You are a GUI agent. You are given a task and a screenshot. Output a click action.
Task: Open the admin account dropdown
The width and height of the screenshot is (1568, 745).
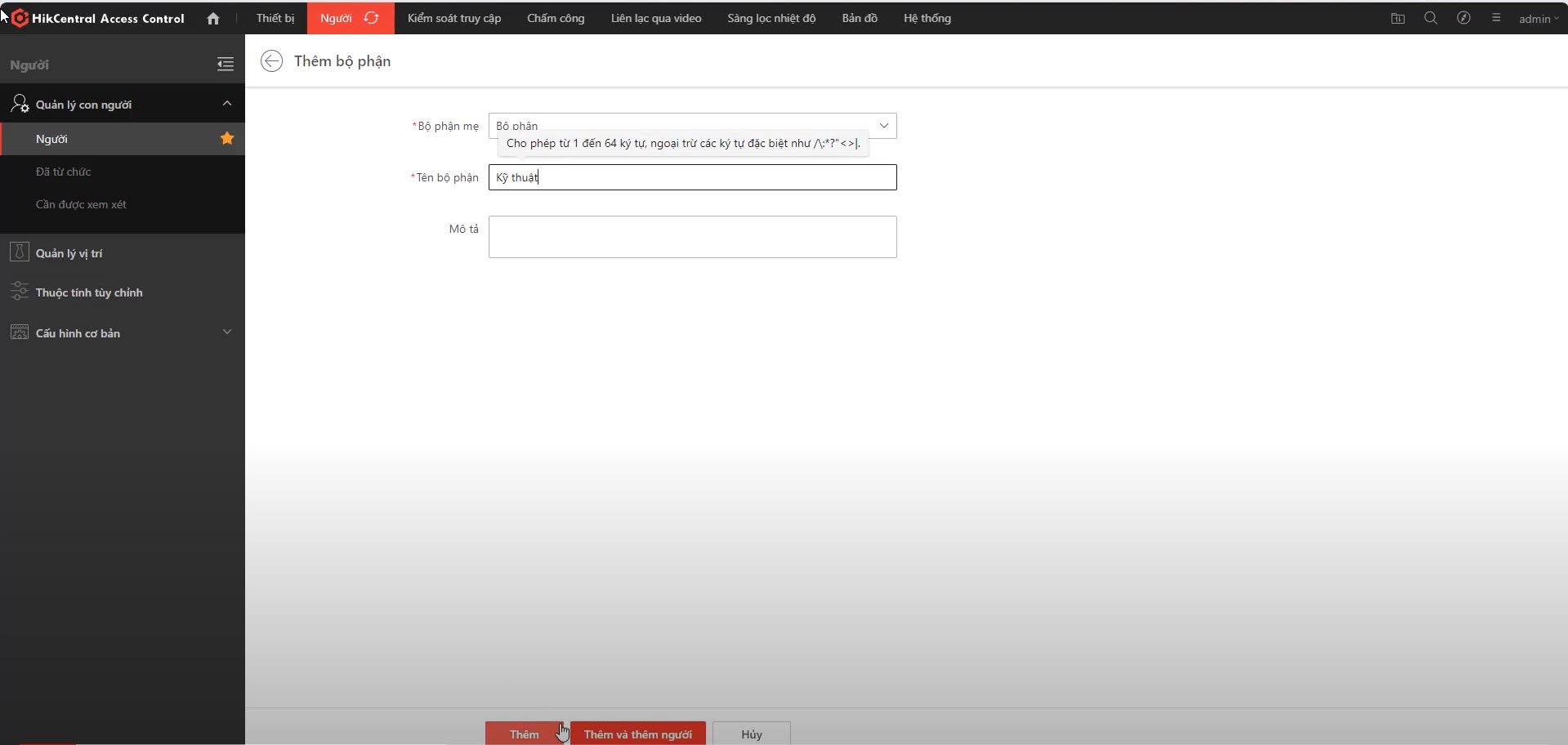(x=1539, y=19)
